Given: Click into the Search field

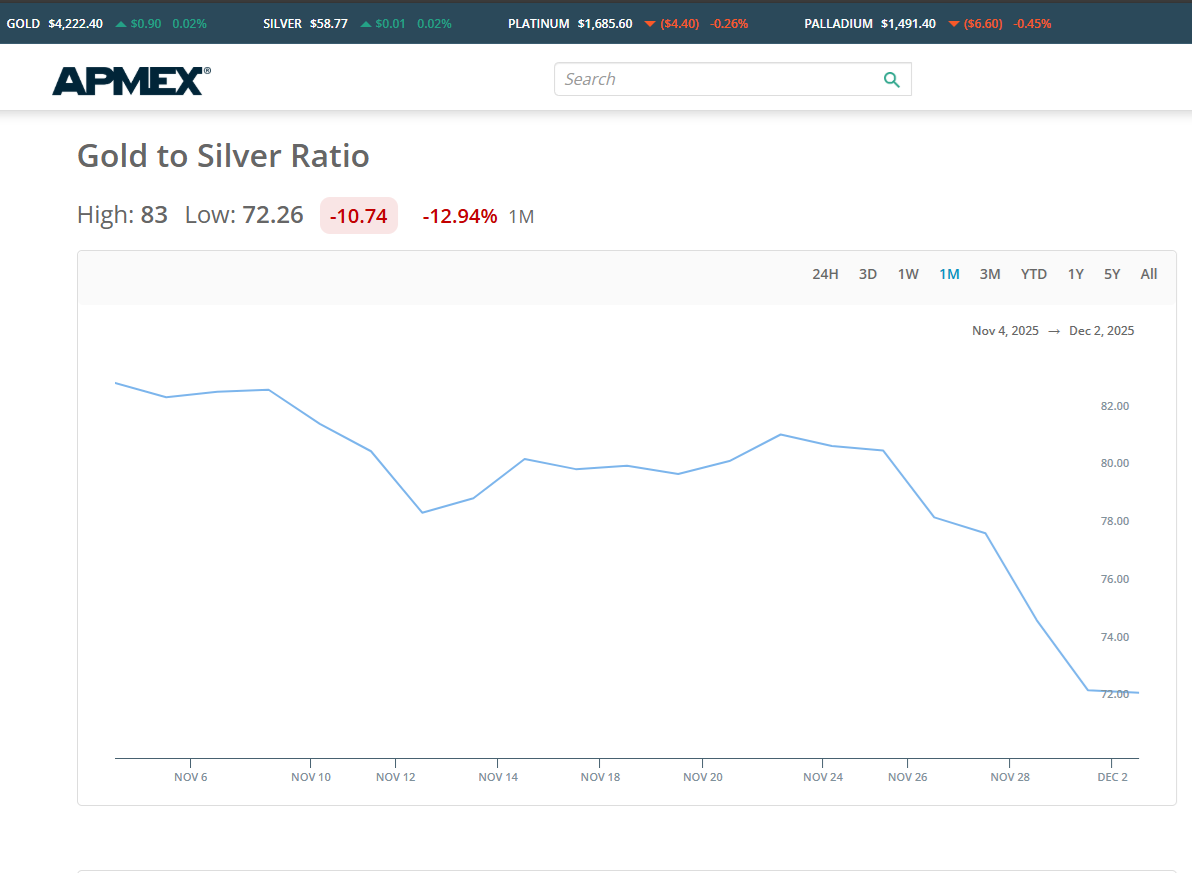Looking at the screenshot, I should (x=715, y=80).
